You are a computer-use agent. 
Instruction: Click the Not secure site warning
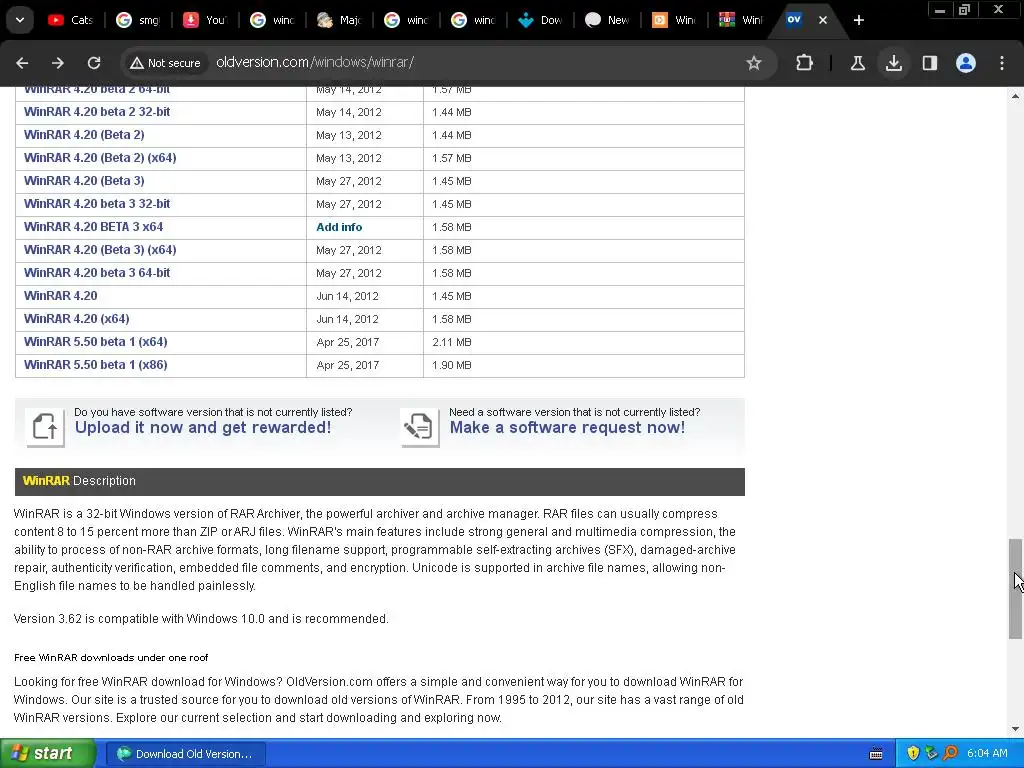(165, 63)
